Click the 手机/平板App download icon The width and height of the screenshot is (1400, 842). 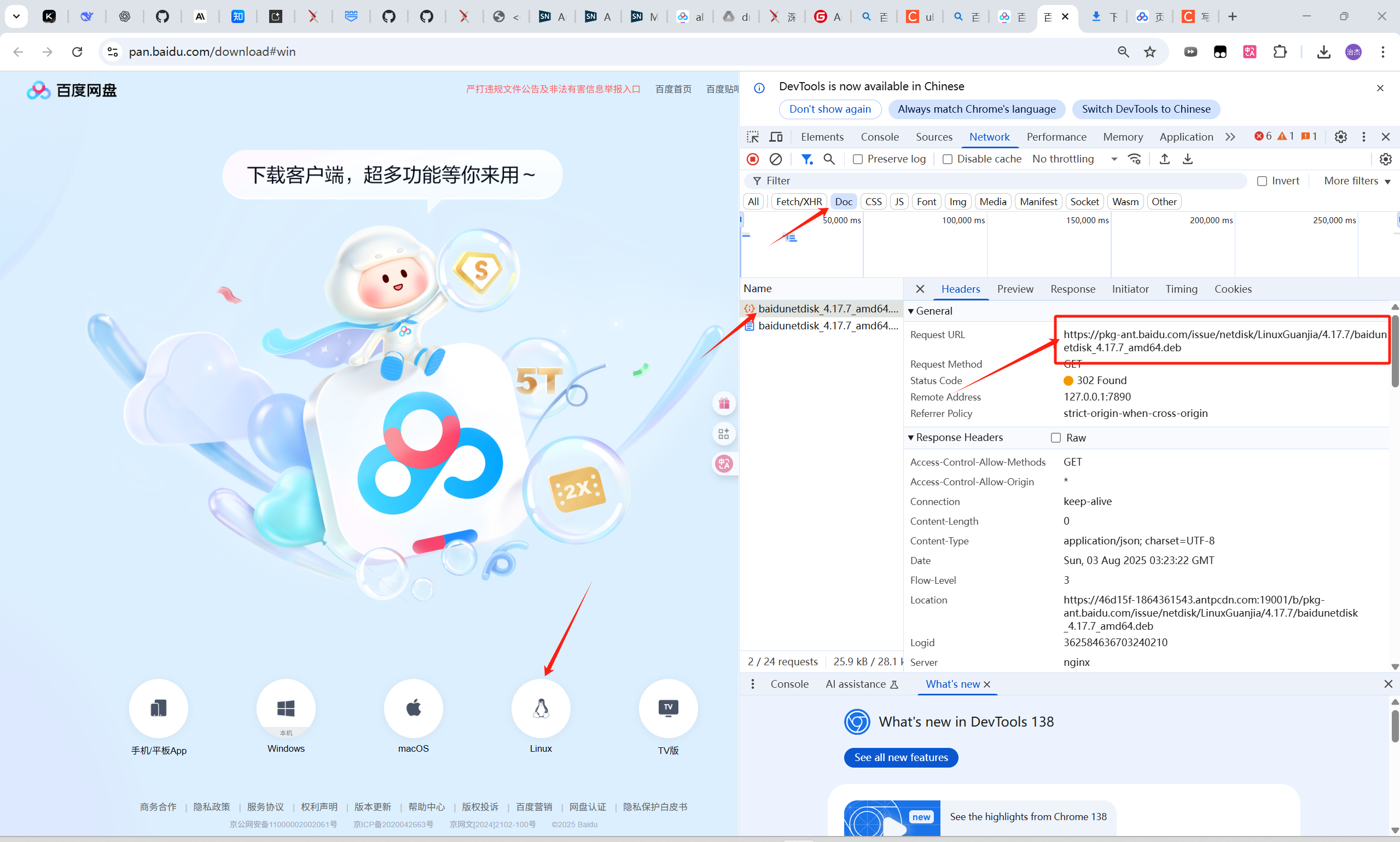point(158,707)
